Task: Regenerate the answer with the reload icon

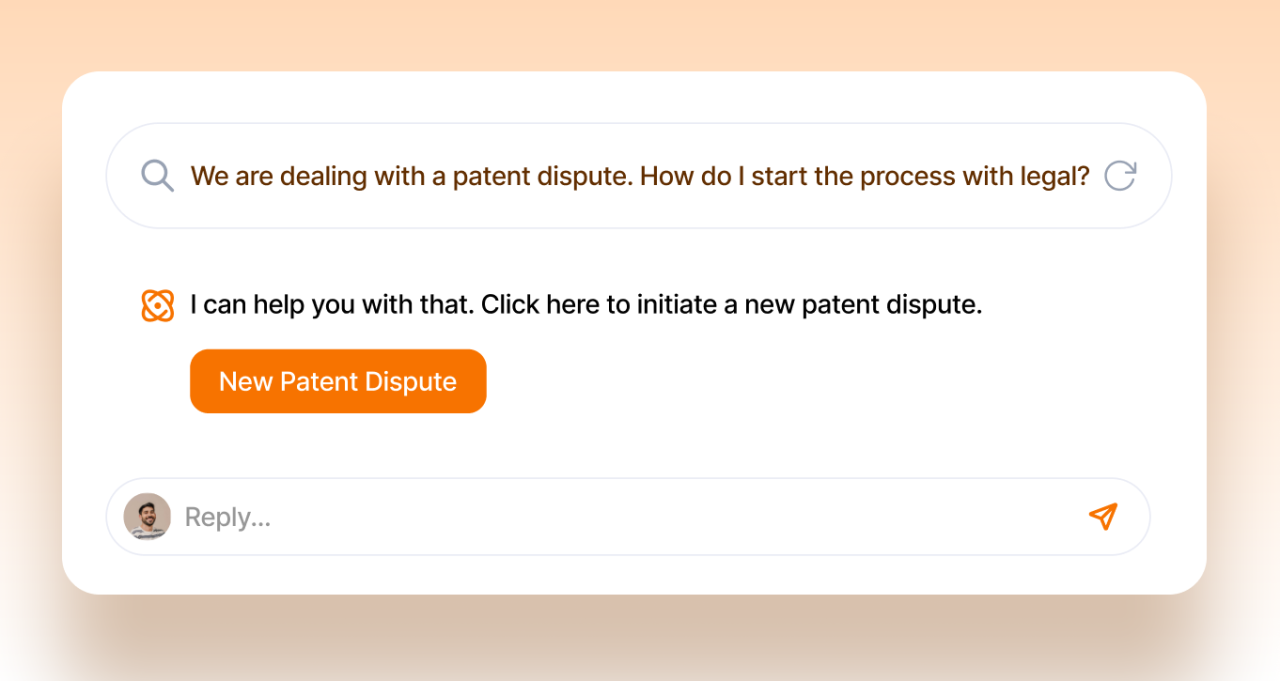Action: 1120,176
